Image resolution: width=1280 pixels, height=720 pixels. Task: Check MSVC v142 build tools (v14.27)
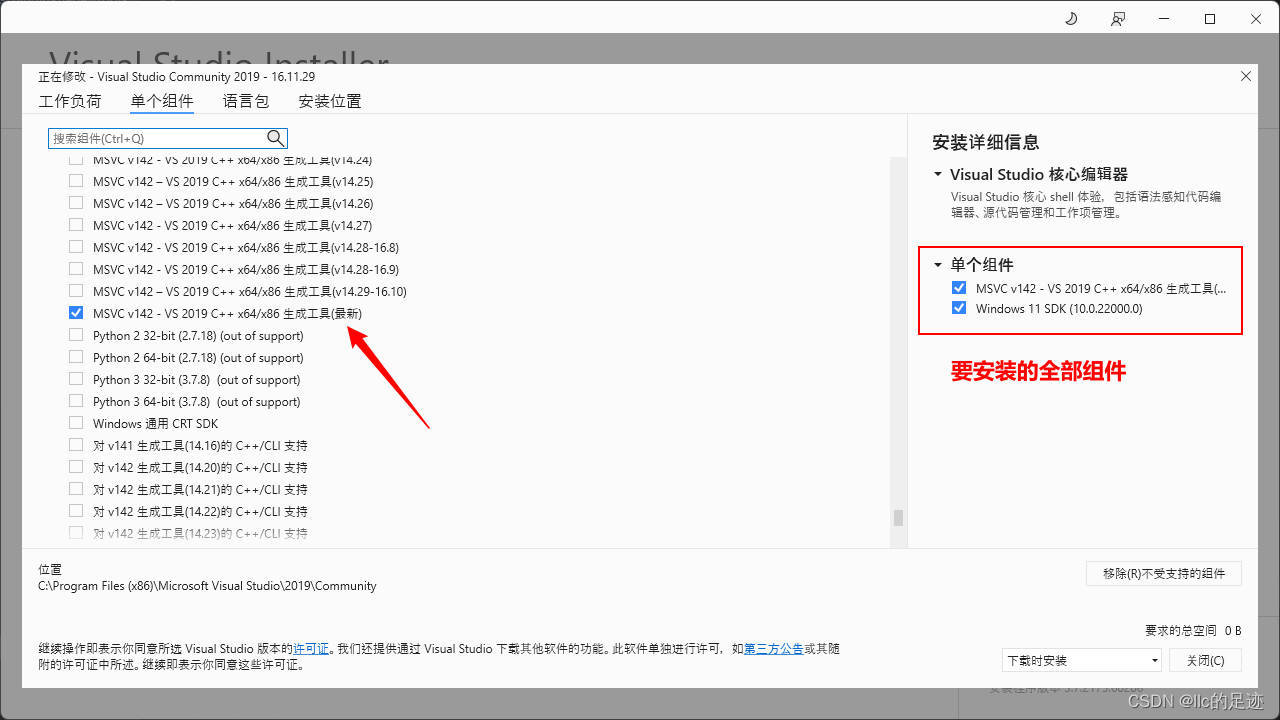(x=76, y=225)
